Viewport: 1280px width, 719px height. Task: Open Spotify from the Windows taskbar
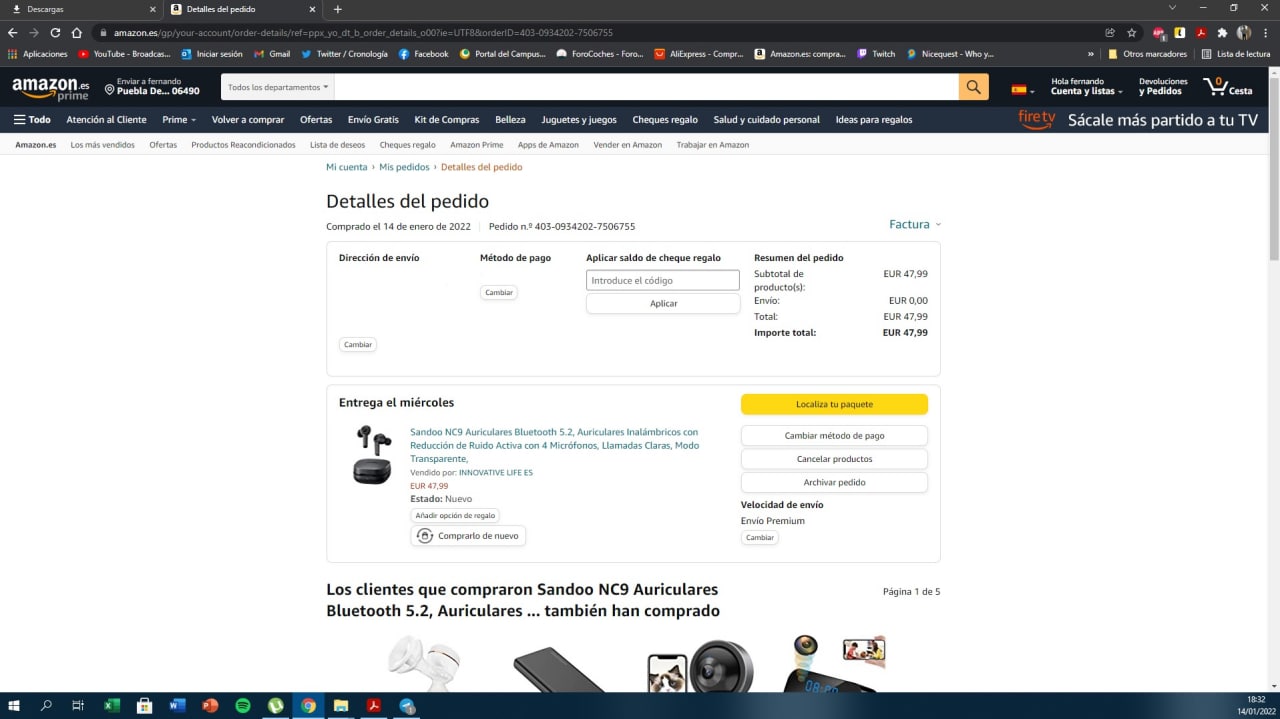242,705
